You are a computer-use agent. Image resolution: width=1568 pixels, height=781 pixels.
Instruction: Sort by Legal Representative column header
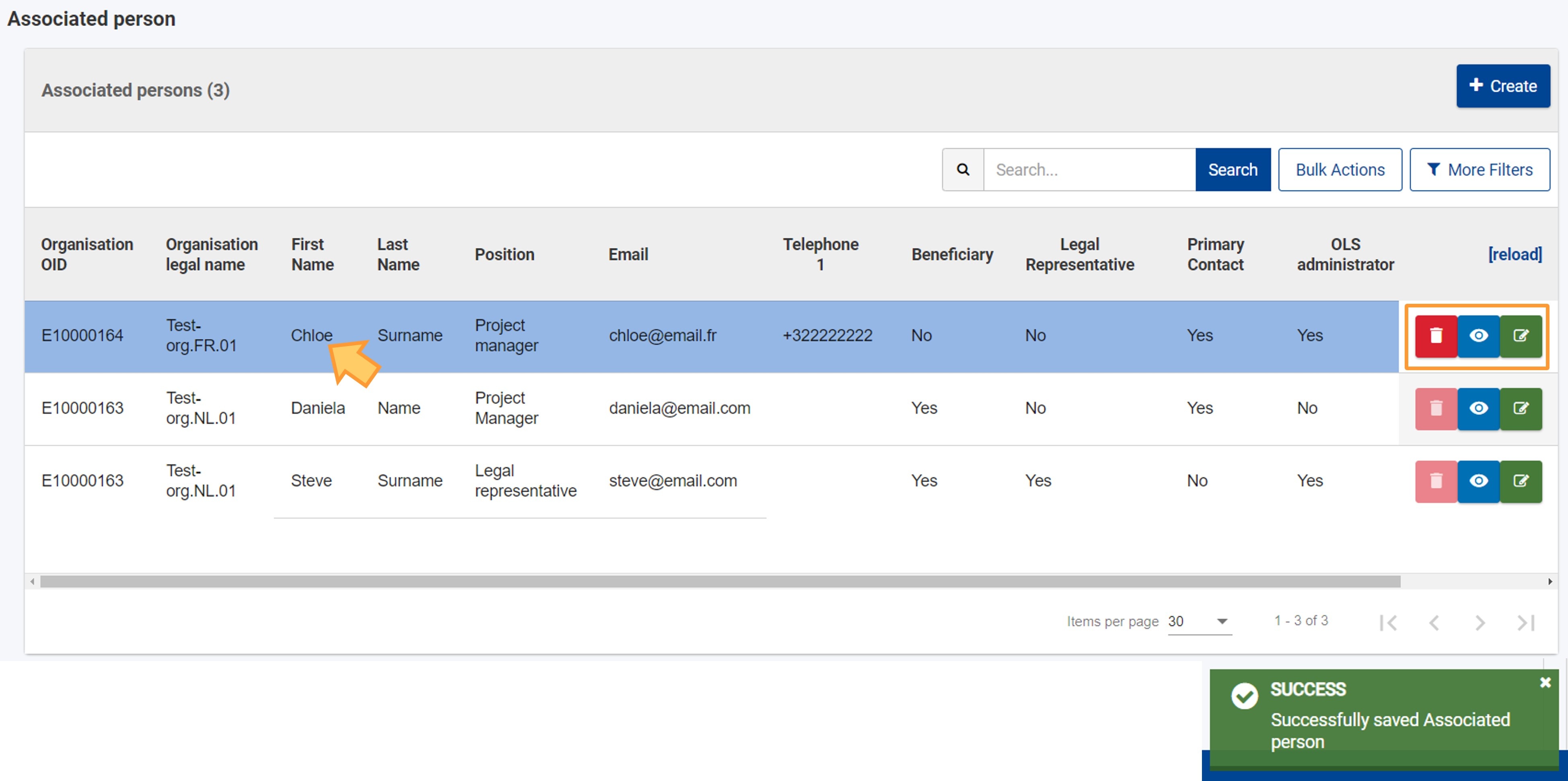point(1080,254)
